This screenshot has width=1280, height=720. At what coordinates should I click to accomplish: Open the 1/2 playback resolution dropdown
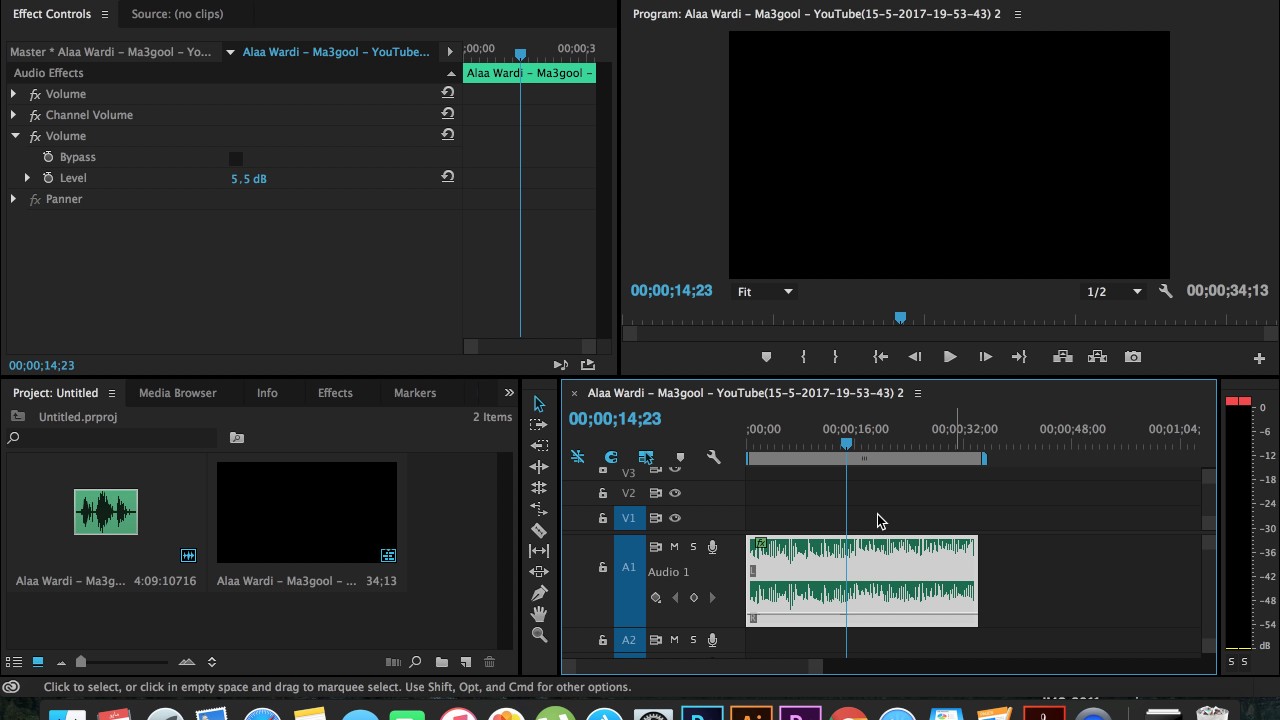[1113, 292]
